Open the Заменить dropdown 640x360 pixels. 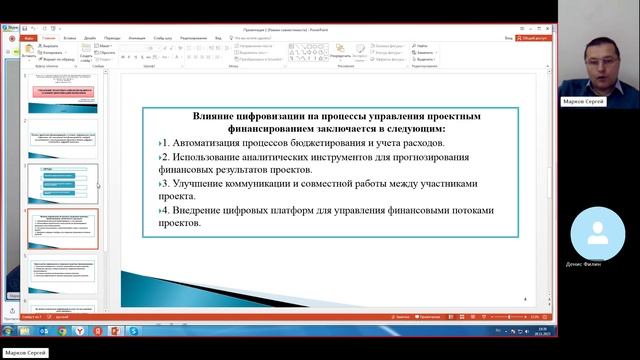[x=424, y=53]
